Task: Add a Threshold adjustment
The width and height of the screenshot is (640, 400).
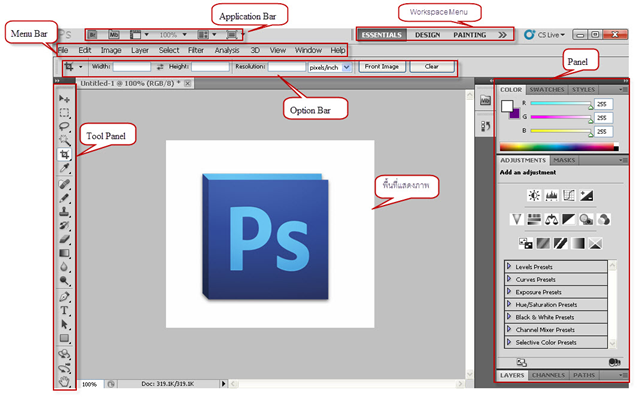Action: [x=560, y=244]
